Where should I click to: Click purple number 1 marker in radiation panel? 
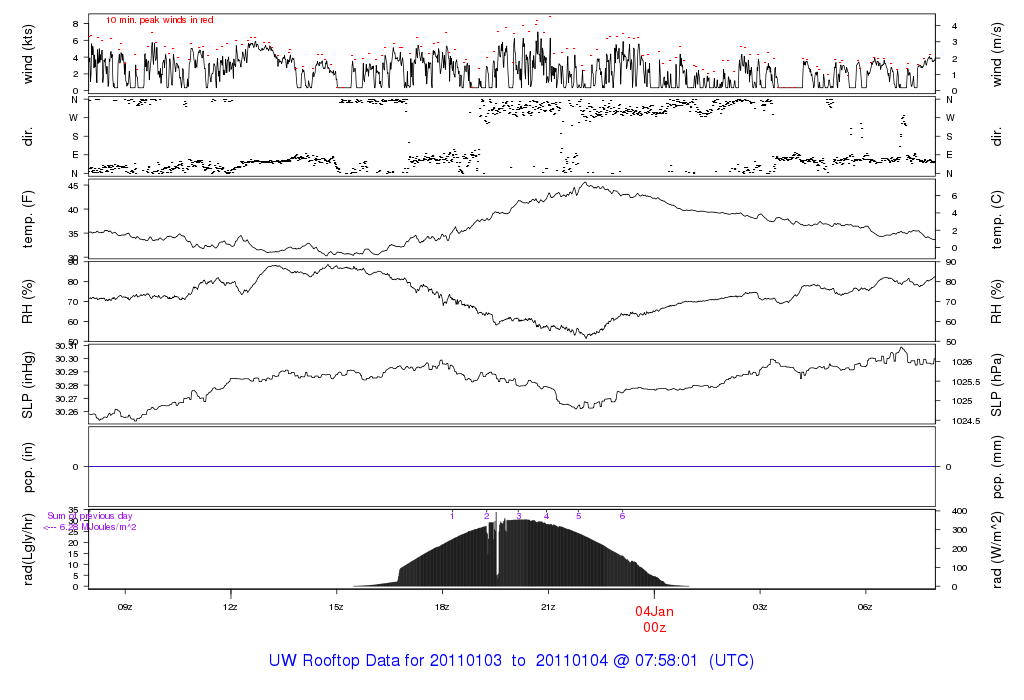(452, 516)
